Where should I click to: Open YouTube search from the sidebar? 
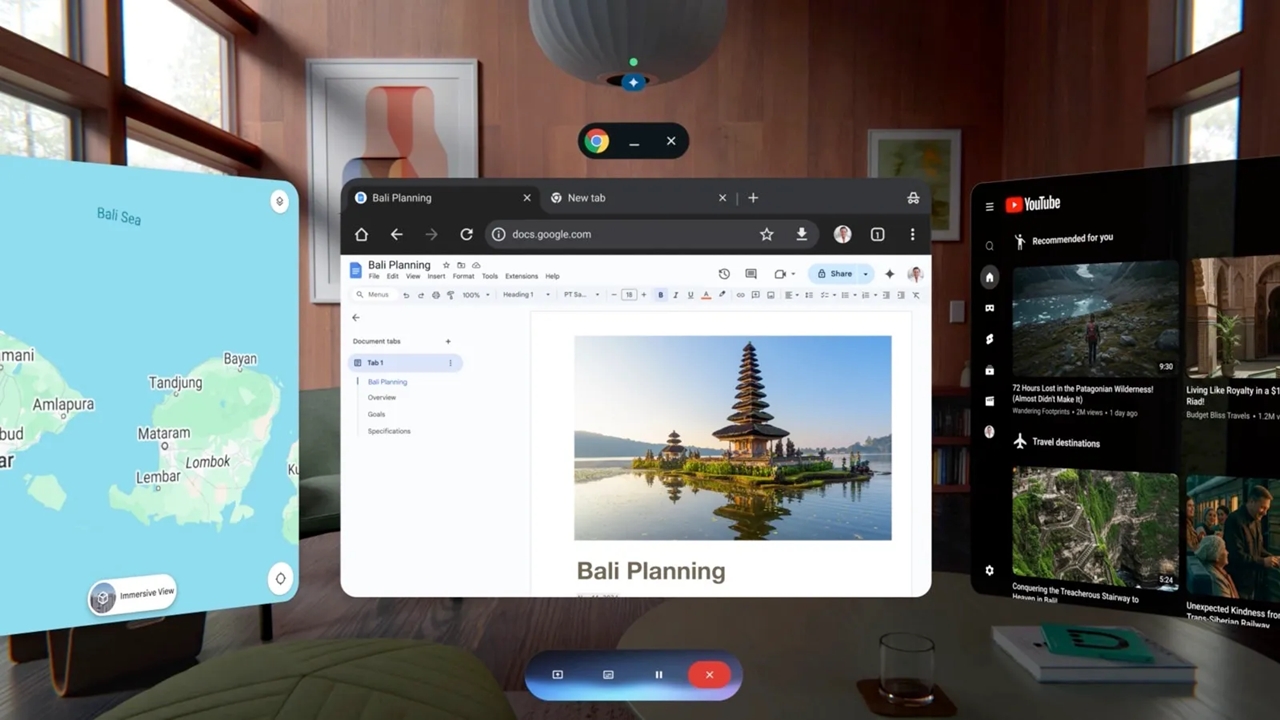click(x=989, y=246)
